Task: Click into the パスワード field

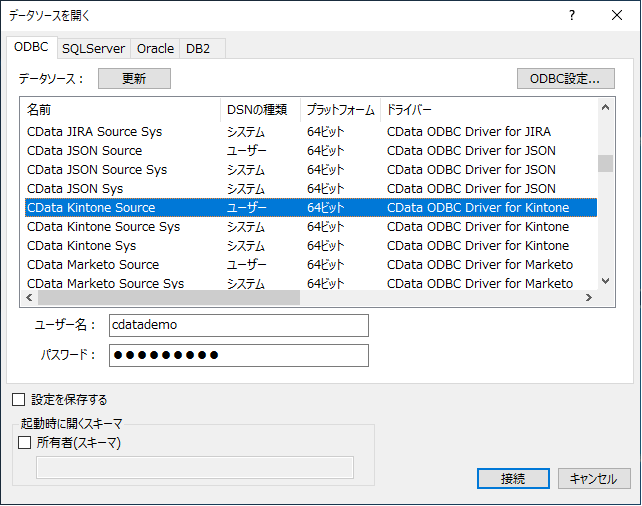Action: coord(239,355)
